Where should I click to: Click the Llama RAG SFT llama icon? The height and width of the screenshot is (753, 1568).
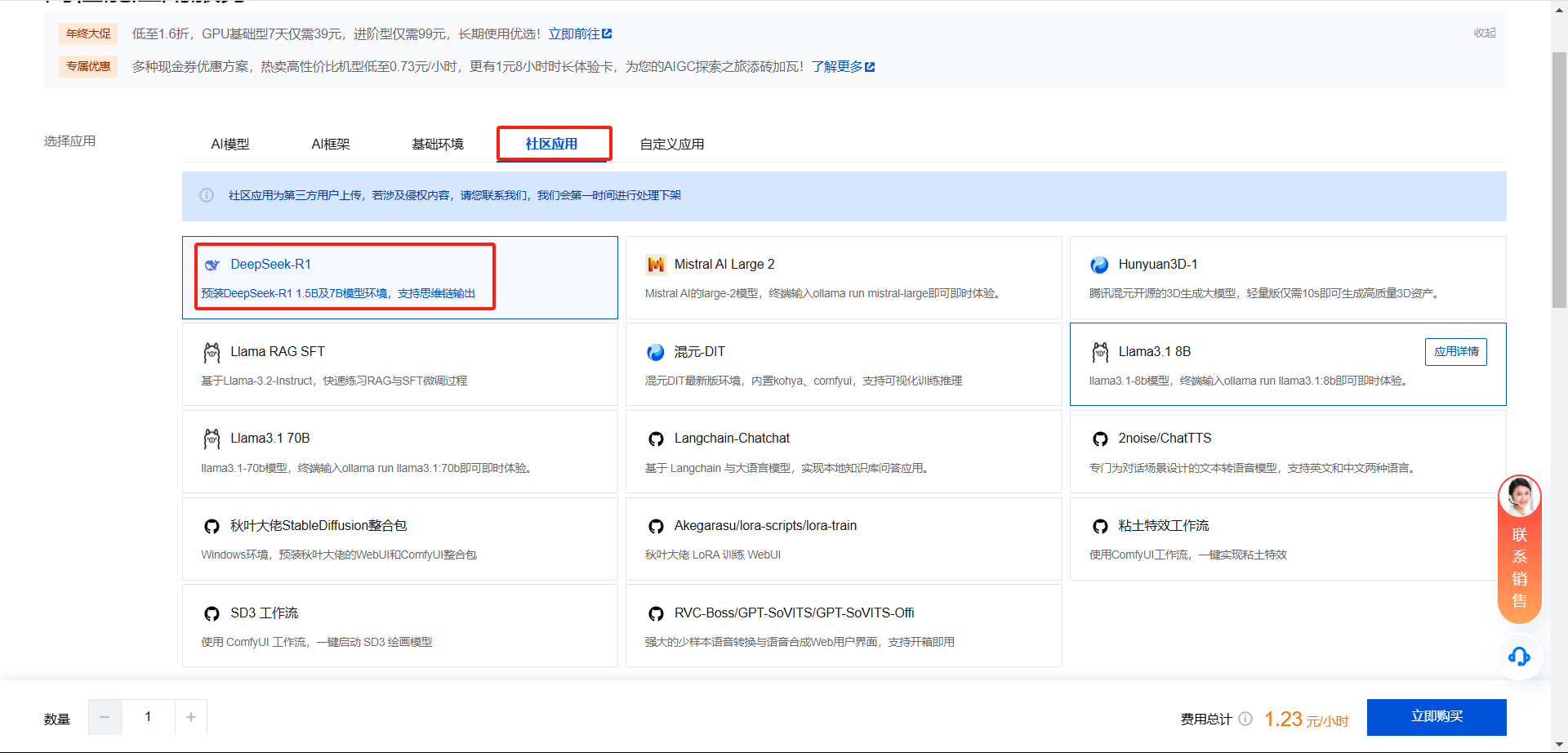[x=212, y=352]
